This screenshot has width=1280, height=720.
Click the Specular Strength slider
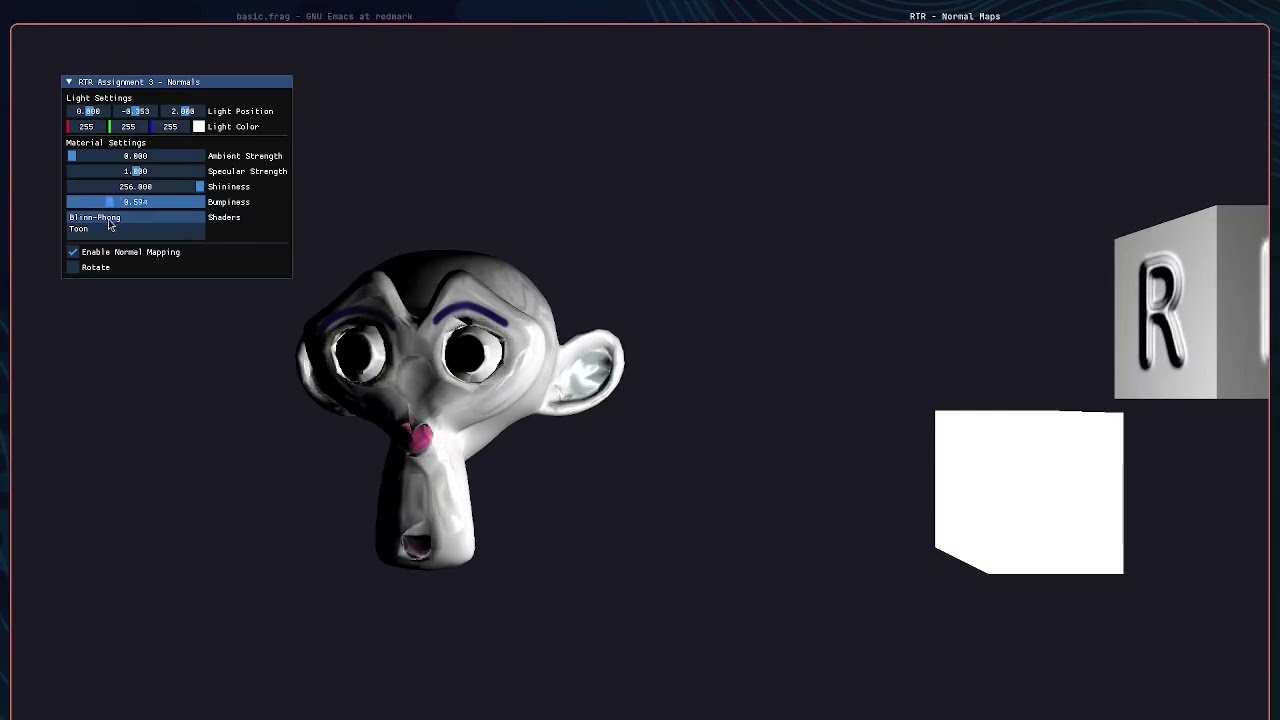tap(135, 171)
